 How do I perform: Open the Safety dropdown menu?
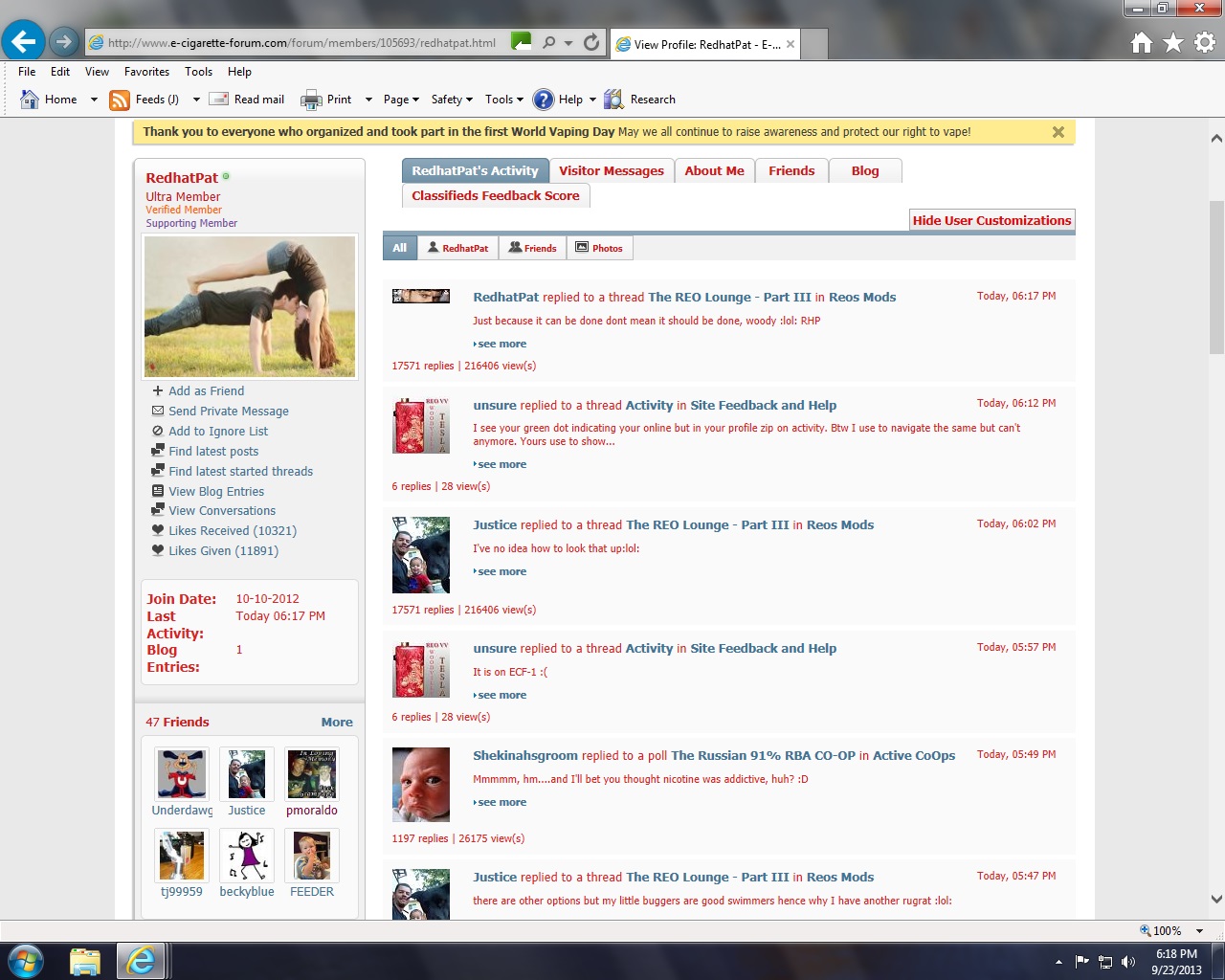[452, 100]
